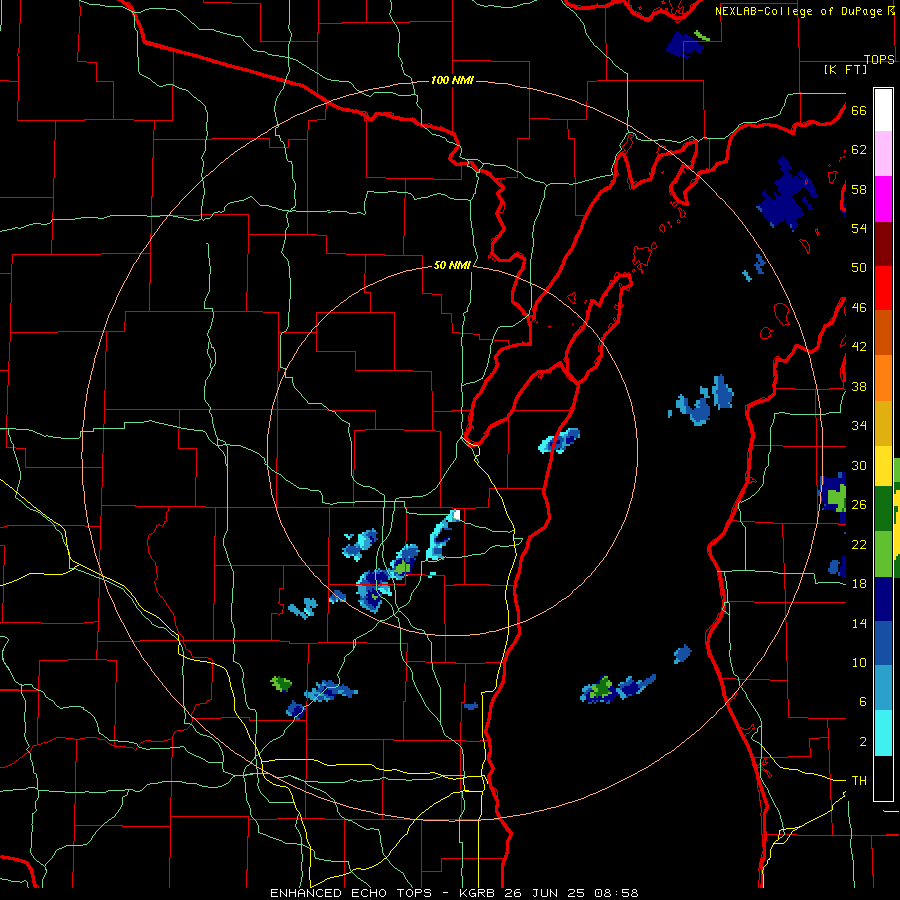This screenshot has width=900, height=900.
Task: Select the light green legend swatch
Action: pyautogui.click(x=883, y=554)
